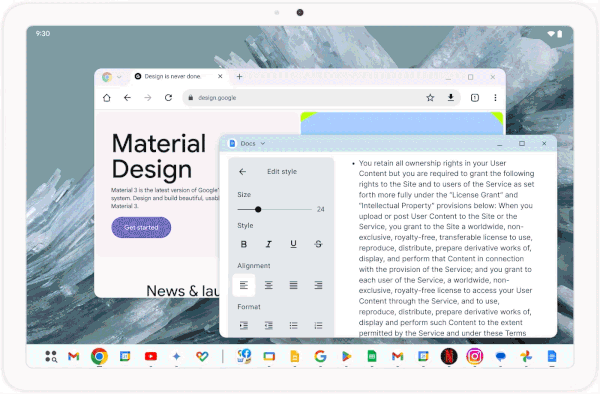This screenshot has height=394, width=600.
Task: Select center alignment in Edit style panel
Action: (x=269, y=285)
